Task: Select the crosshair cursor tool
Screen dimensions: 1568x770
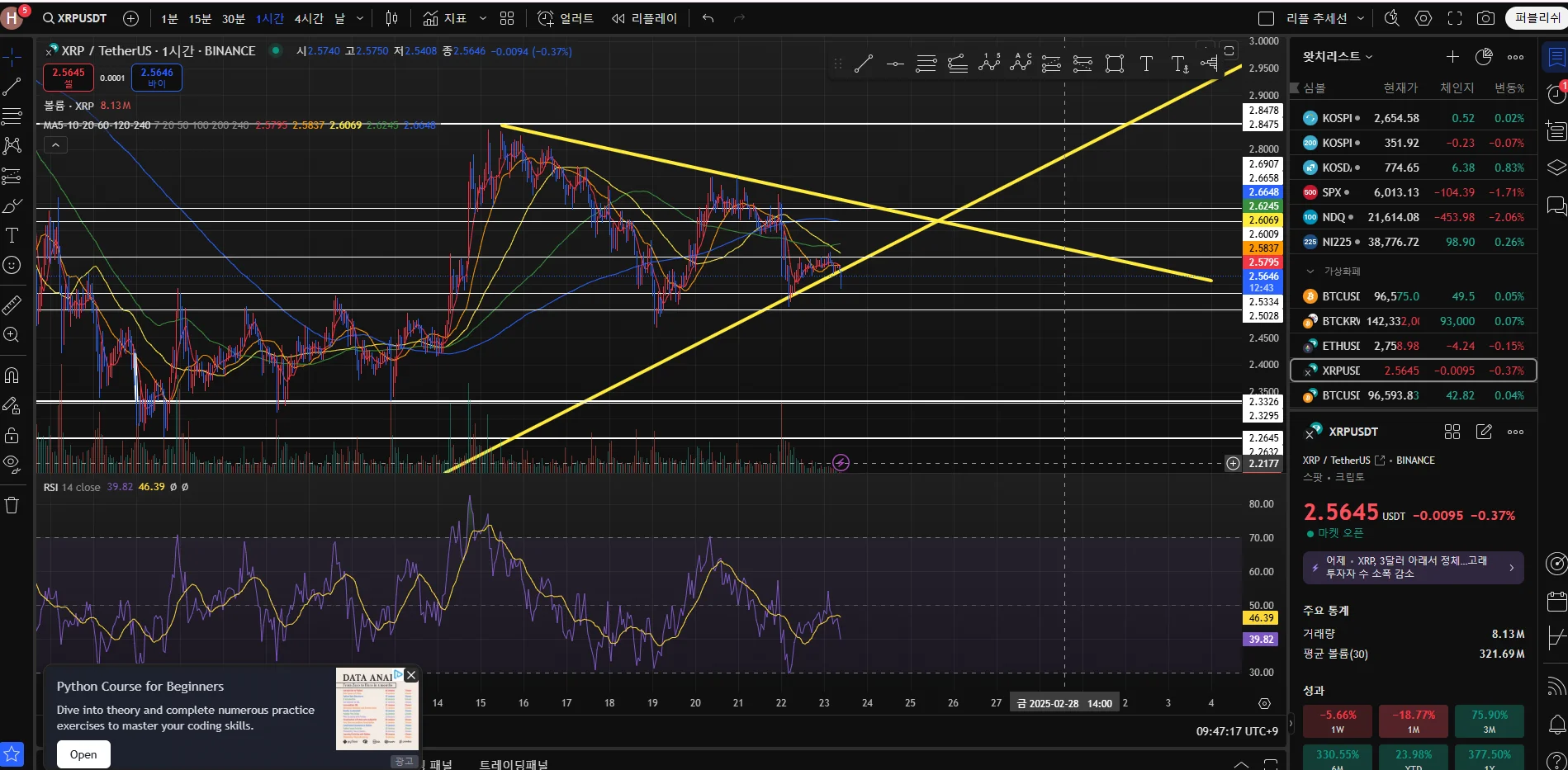Action: coord(12,57)
